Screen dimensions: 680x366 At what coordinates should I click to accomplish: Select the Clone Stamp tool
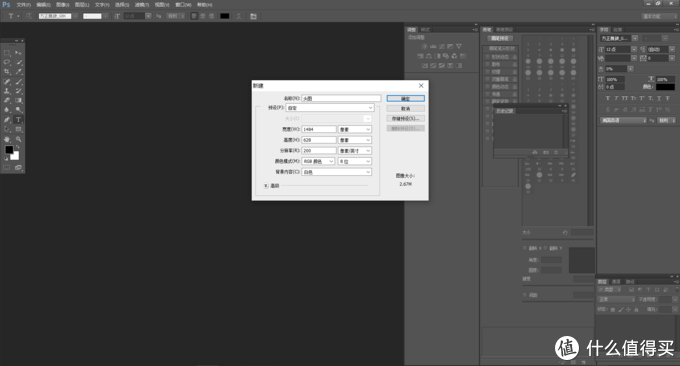pos(7,91)
